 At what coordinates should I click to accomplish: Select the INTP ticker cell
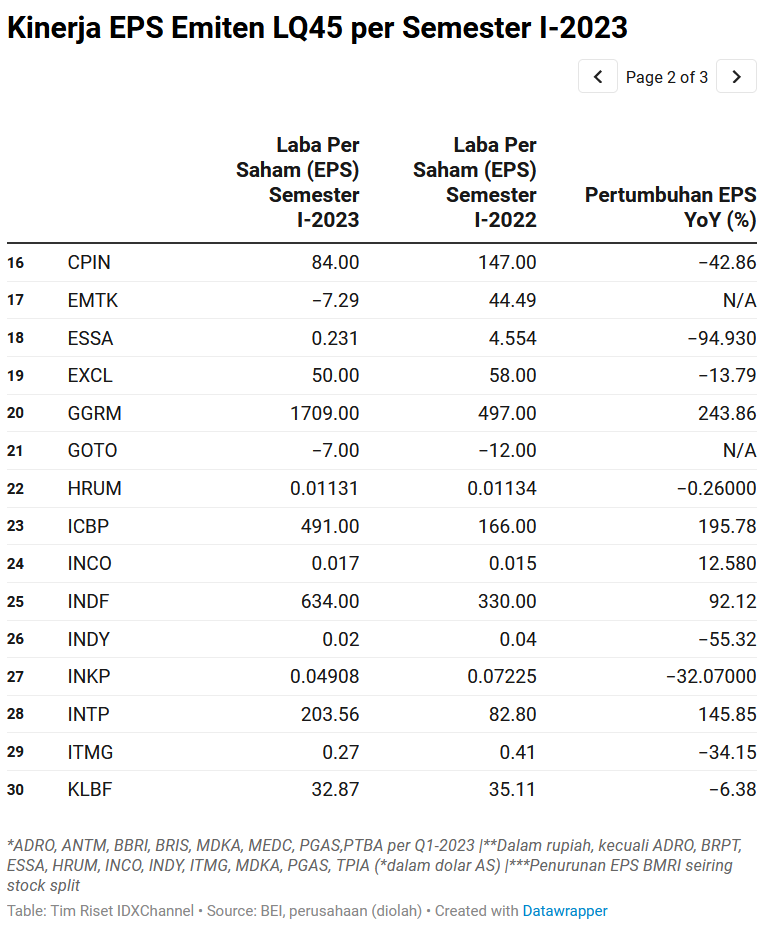(88, 715)
